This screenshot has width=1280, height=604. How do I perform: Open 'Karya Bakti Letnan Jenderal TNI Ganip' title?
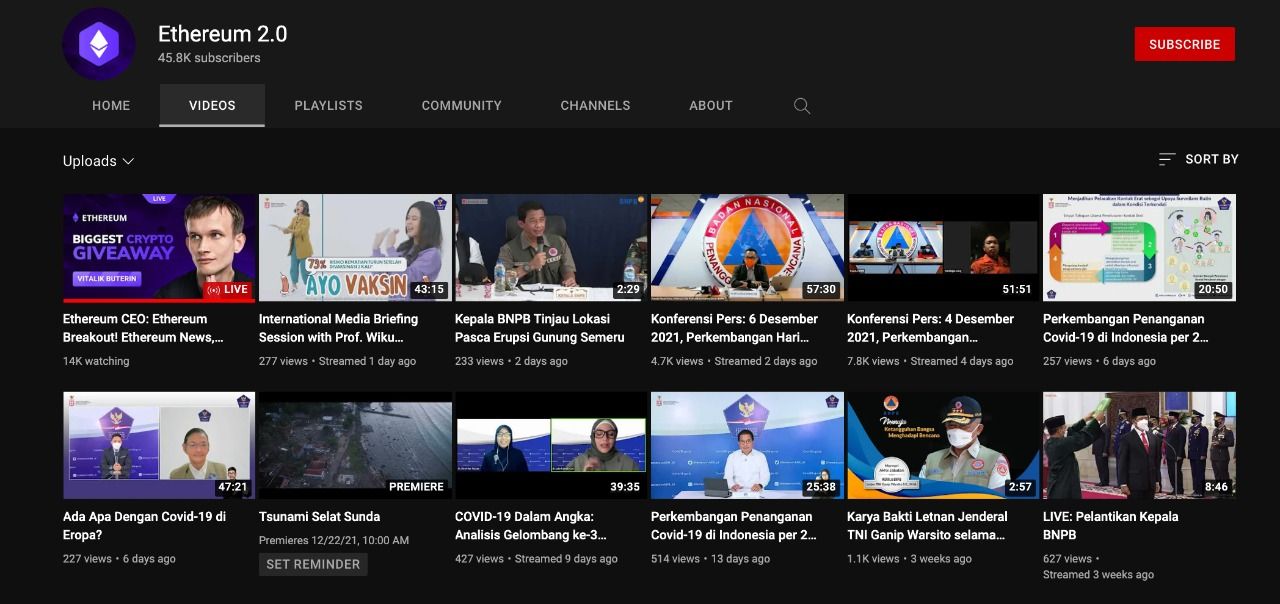pyautogui.click(x=927, y=526)
